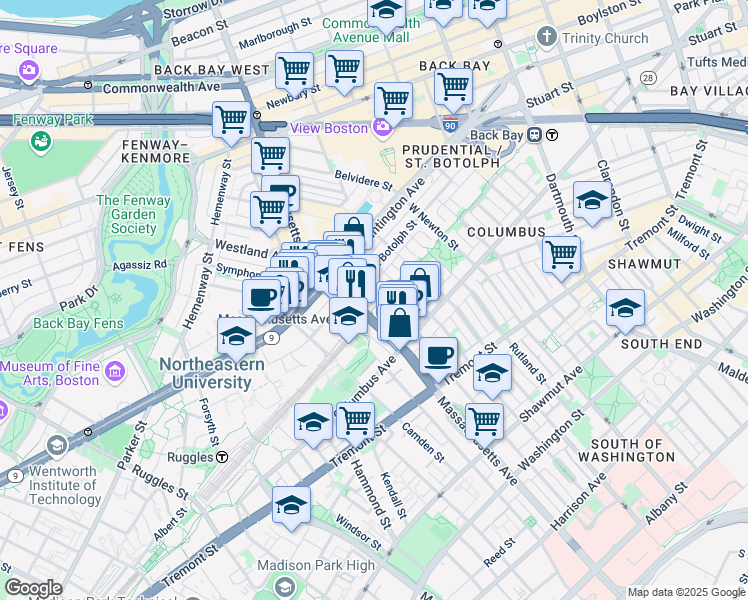Select graduation cap marker on Massachusetts Ave label
This screenshot has width=748, height=600.
pyautogui.click(x=348, y=319)
